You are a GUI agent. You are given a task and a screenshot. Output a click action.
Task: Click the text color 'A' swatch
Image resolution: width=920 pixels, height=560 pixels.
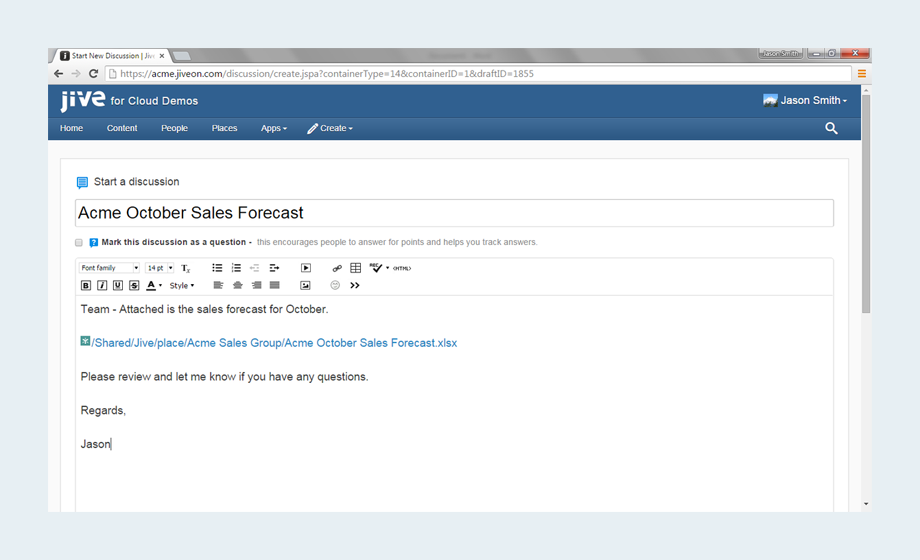151,286
